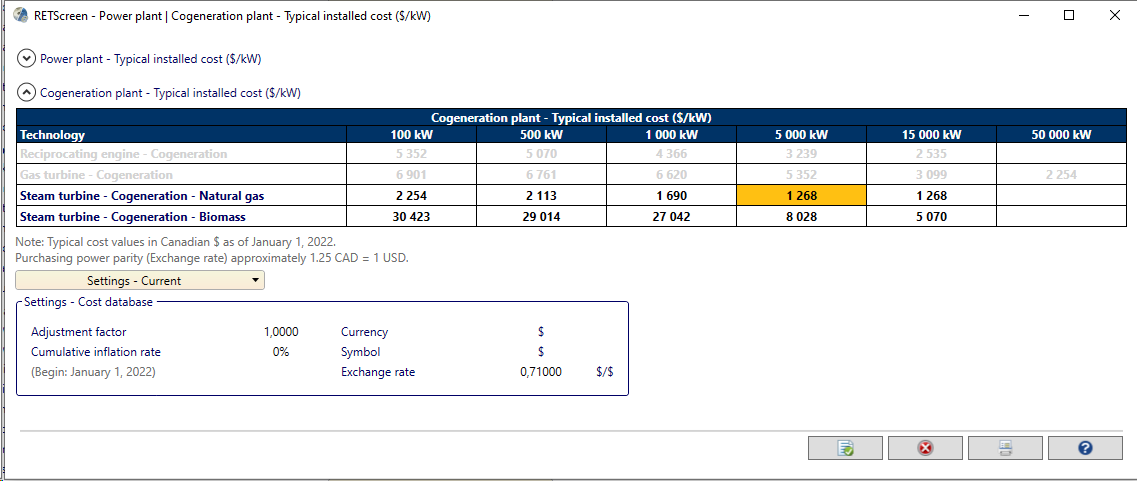Maximize the RETScreen window

pos(1069,15)
